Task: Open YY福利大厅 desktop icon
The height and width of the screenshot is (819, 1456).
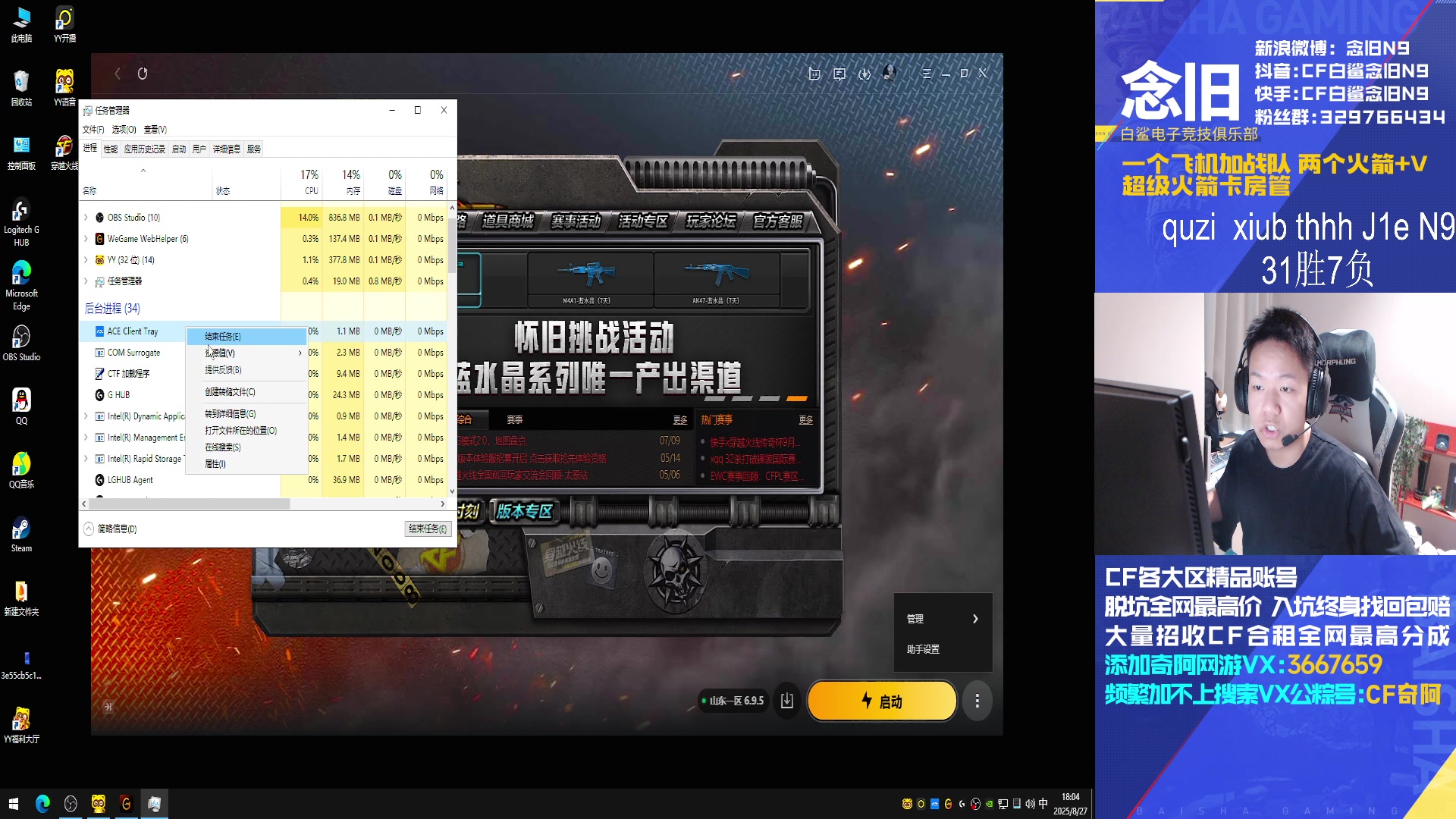Action: pyautogui.click(x=21, y=726)
